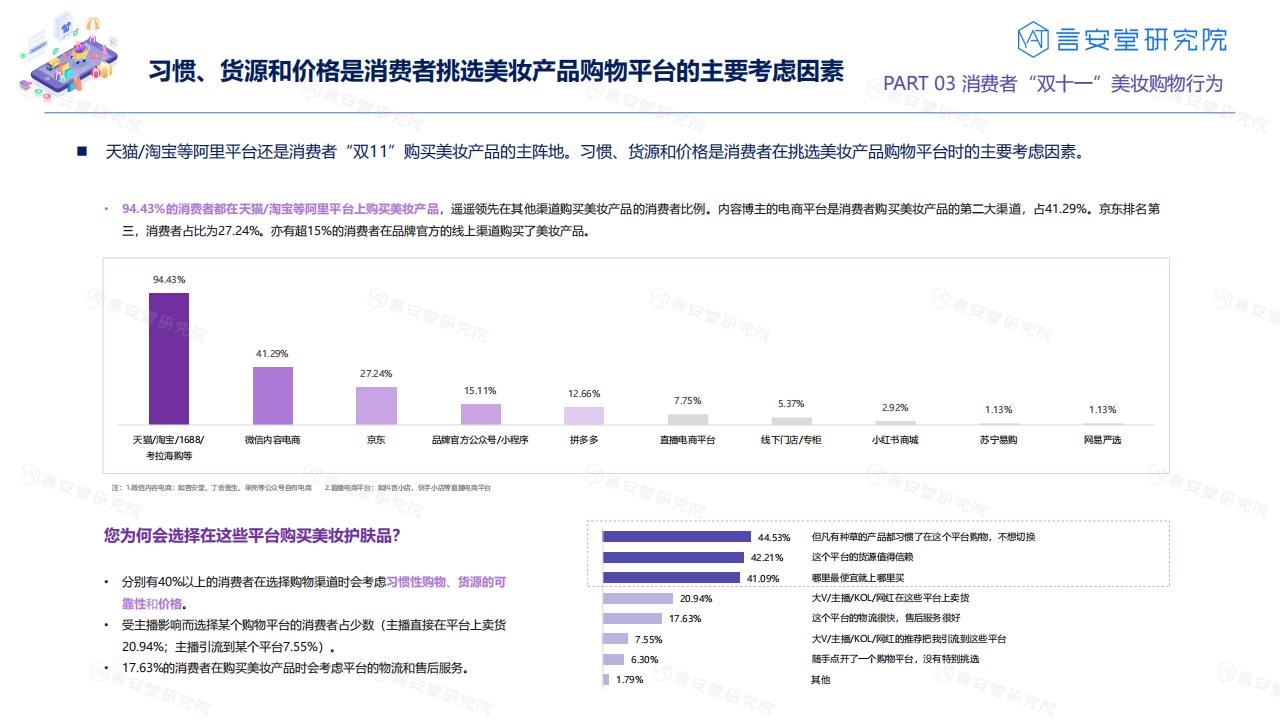
Task: Click the 随手点开了一个购物平台 label
Action: point(895,659)
